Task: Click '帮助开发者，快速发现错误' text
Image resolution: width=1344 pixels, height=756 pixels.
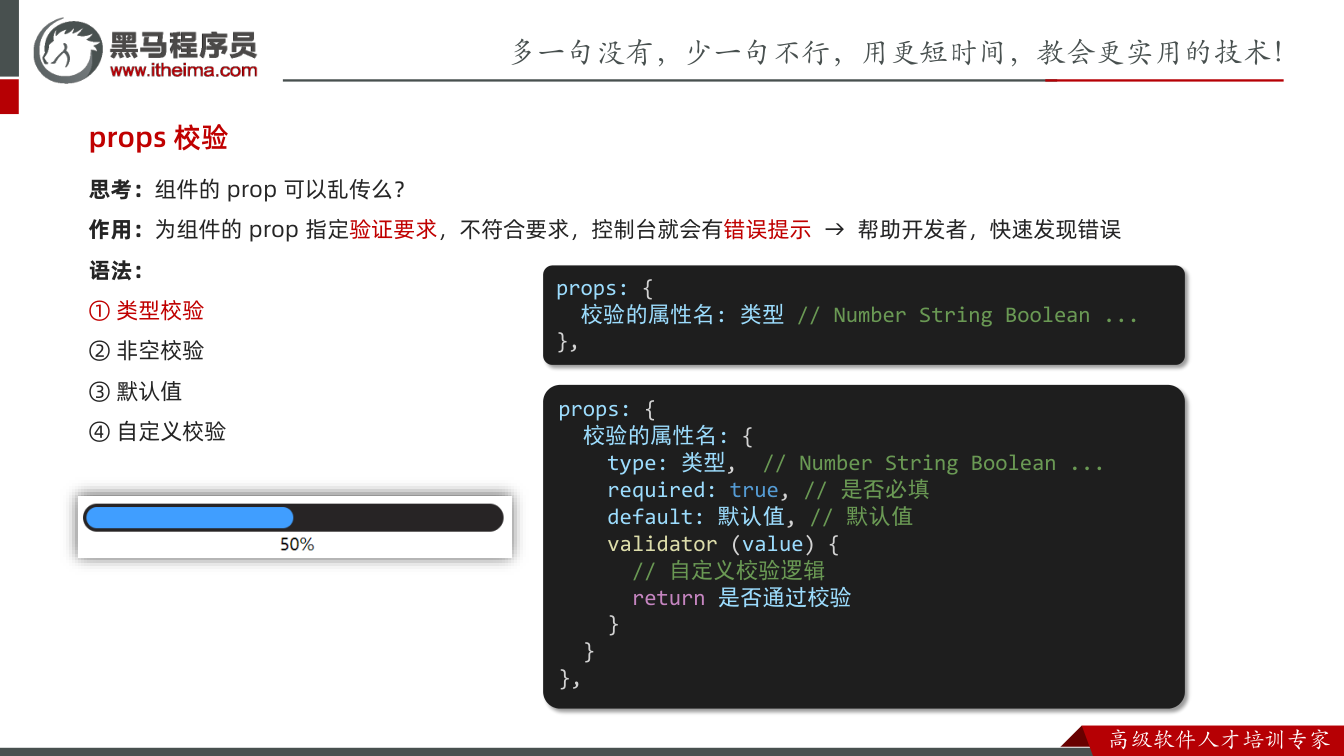Action: tap(989, 230)
